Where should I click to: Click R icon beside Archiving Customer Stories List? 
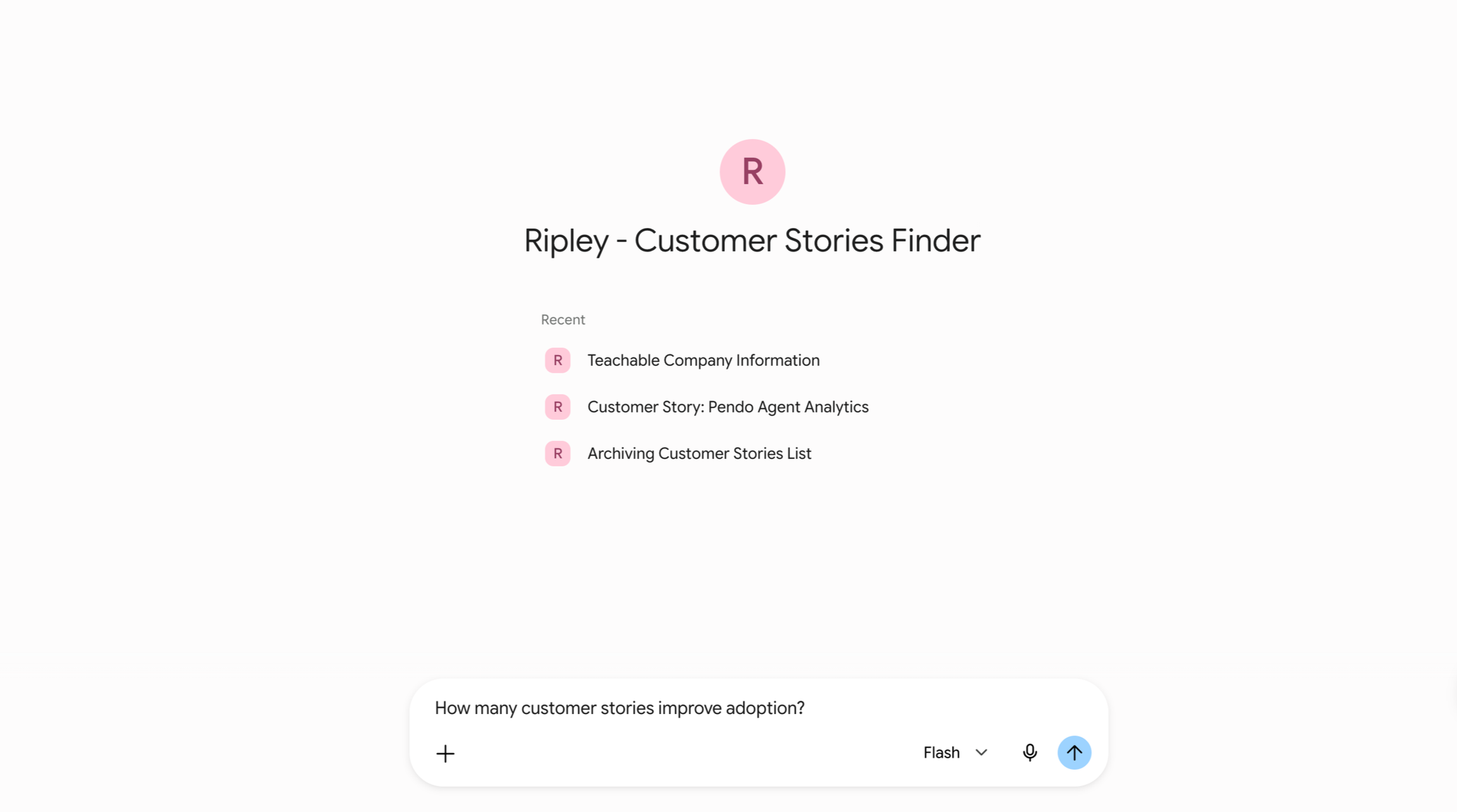tap(558, 454)
